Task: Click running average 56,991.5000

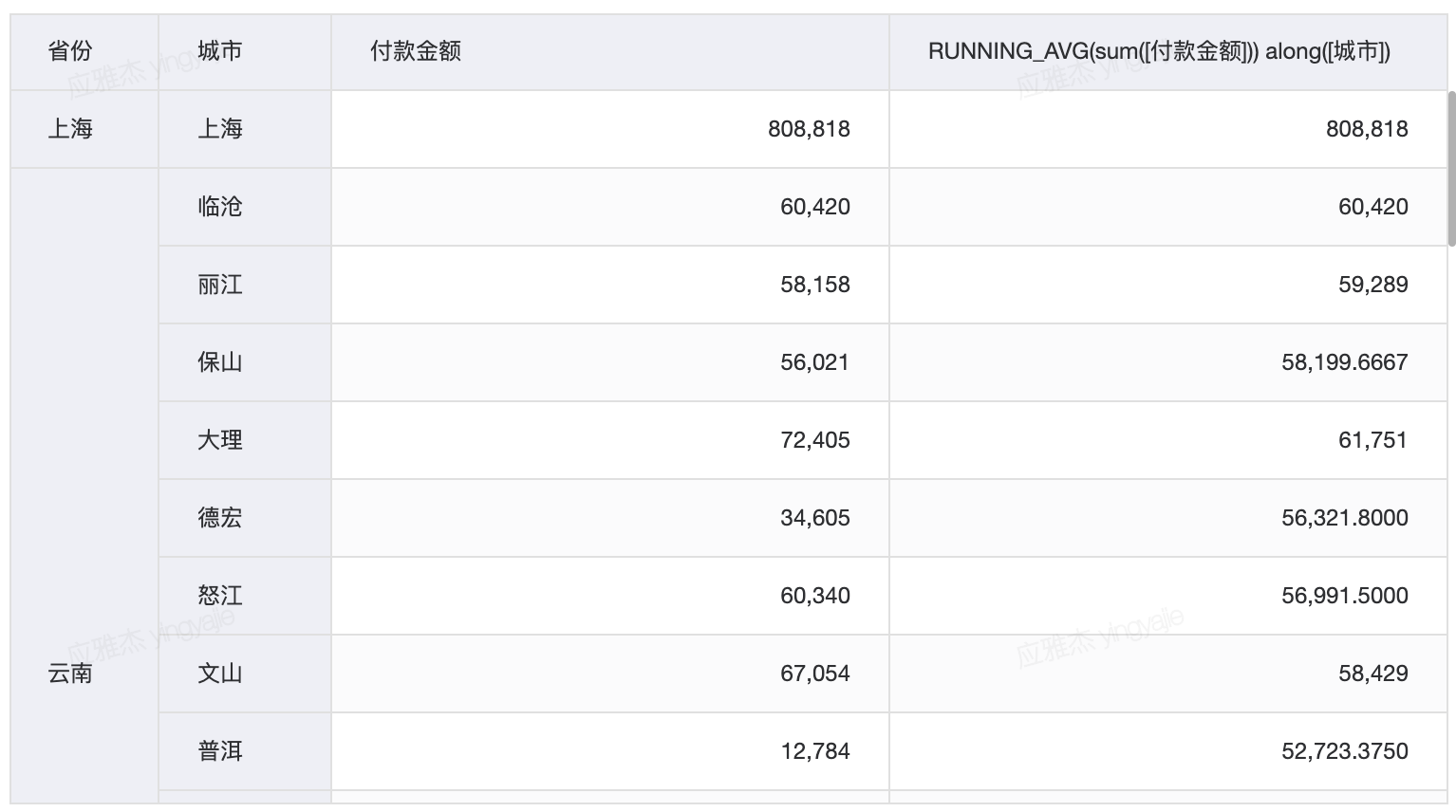Action: (x=1168, y=596)
